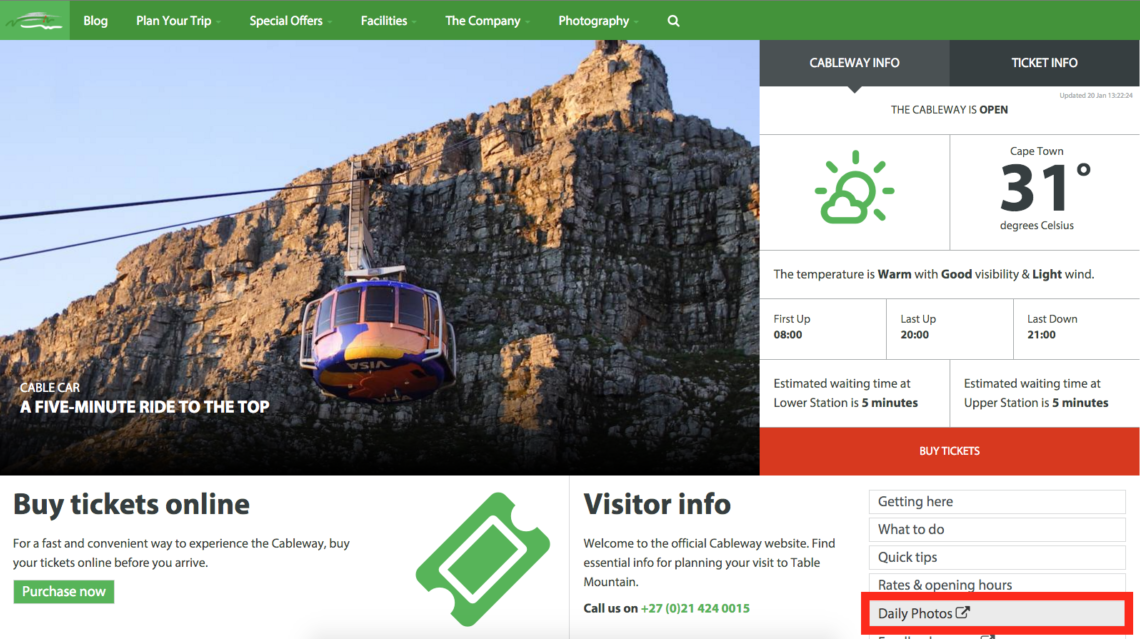Open the Daily Photos link
This screenshot has height=639, width=1140.
tap(997, 614)
